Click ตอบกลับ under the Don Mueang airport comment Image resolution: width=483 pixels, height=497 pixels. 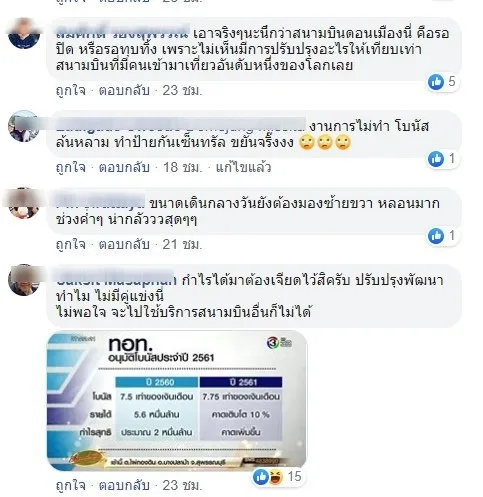pyautogui.click(x=124, y=91)
